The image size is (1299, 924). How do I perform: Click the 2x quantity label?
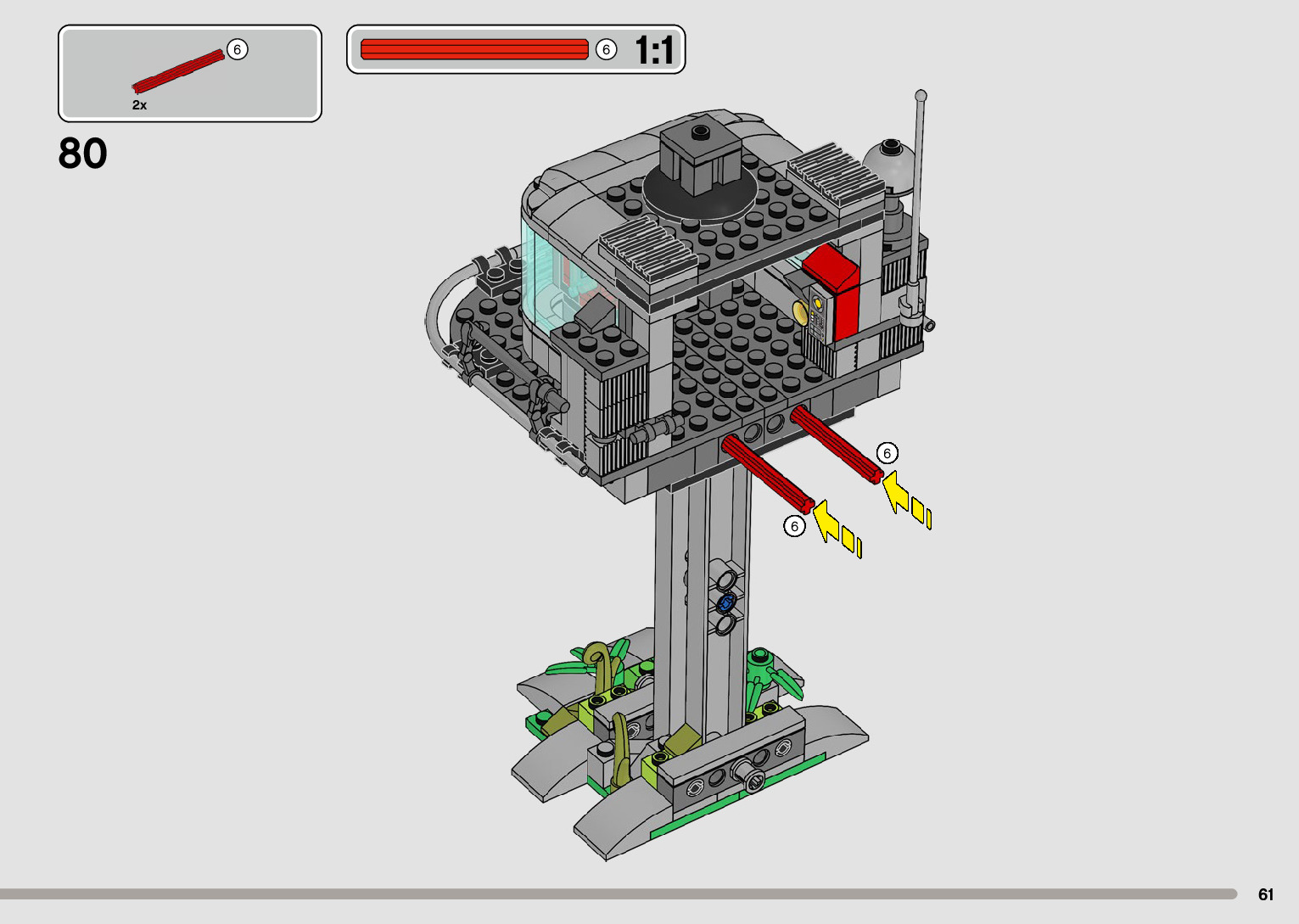[x=139, y=105]
